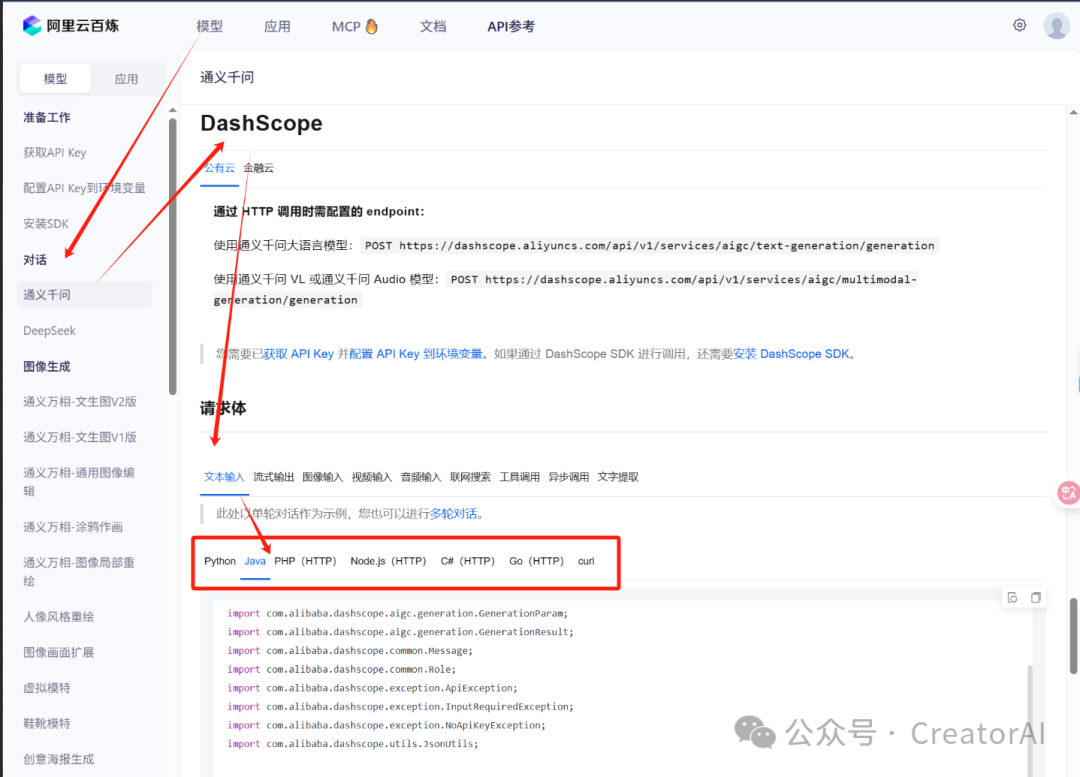
Task: Open 创意海报生成 in sidebar
Action: (x=59, y=759)
